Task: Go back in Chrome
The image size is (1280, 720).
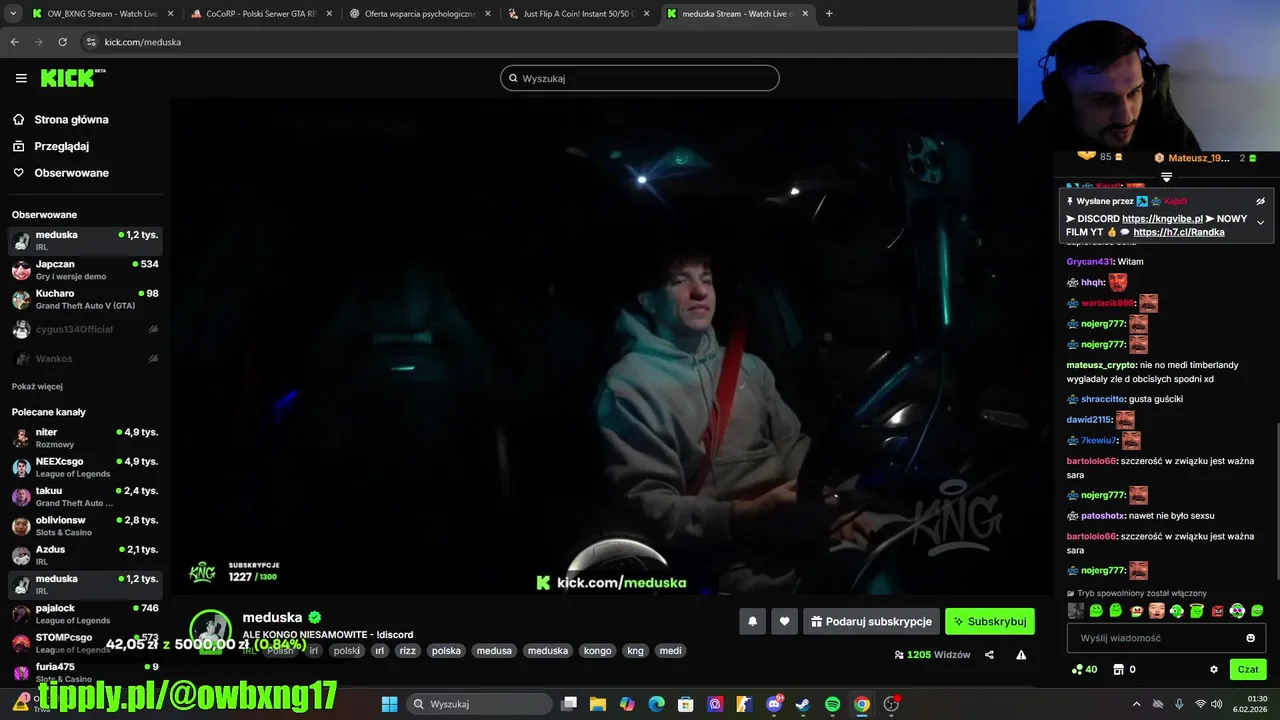Action: pyautogui.click(x=14, y=42)
